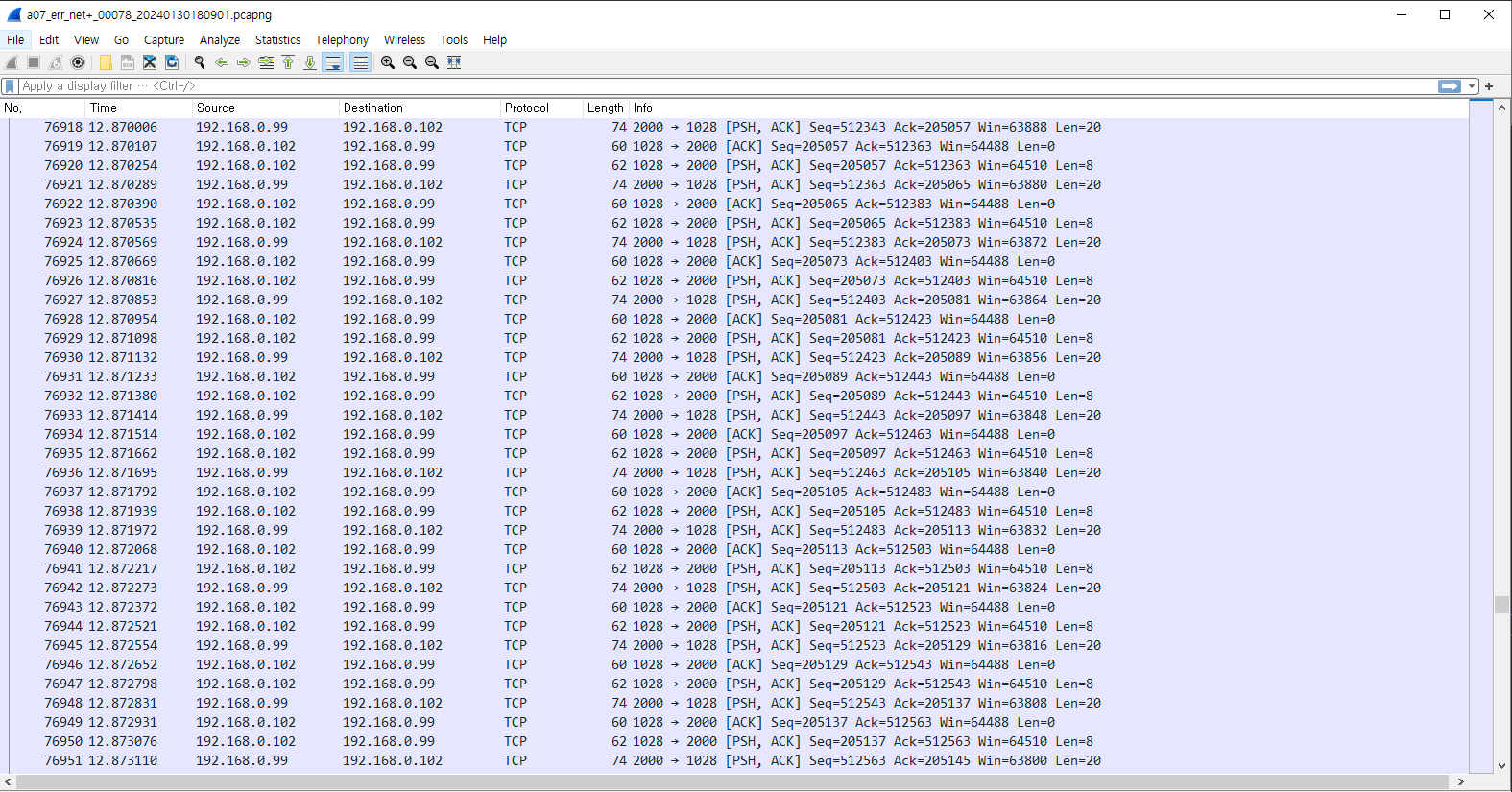Open capture options gear icon

[x=78, y=62]
